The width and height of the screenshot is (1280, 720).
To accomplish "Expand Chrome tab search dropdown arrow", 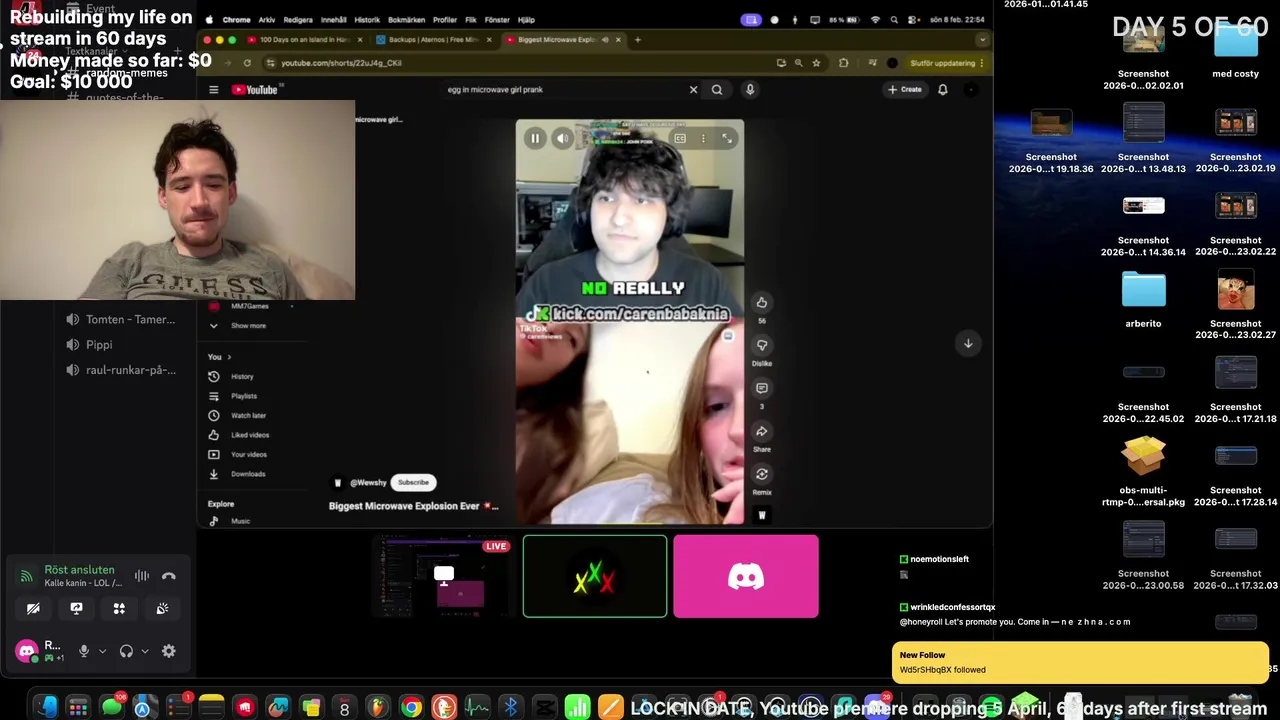I will (x=983, y=40).
